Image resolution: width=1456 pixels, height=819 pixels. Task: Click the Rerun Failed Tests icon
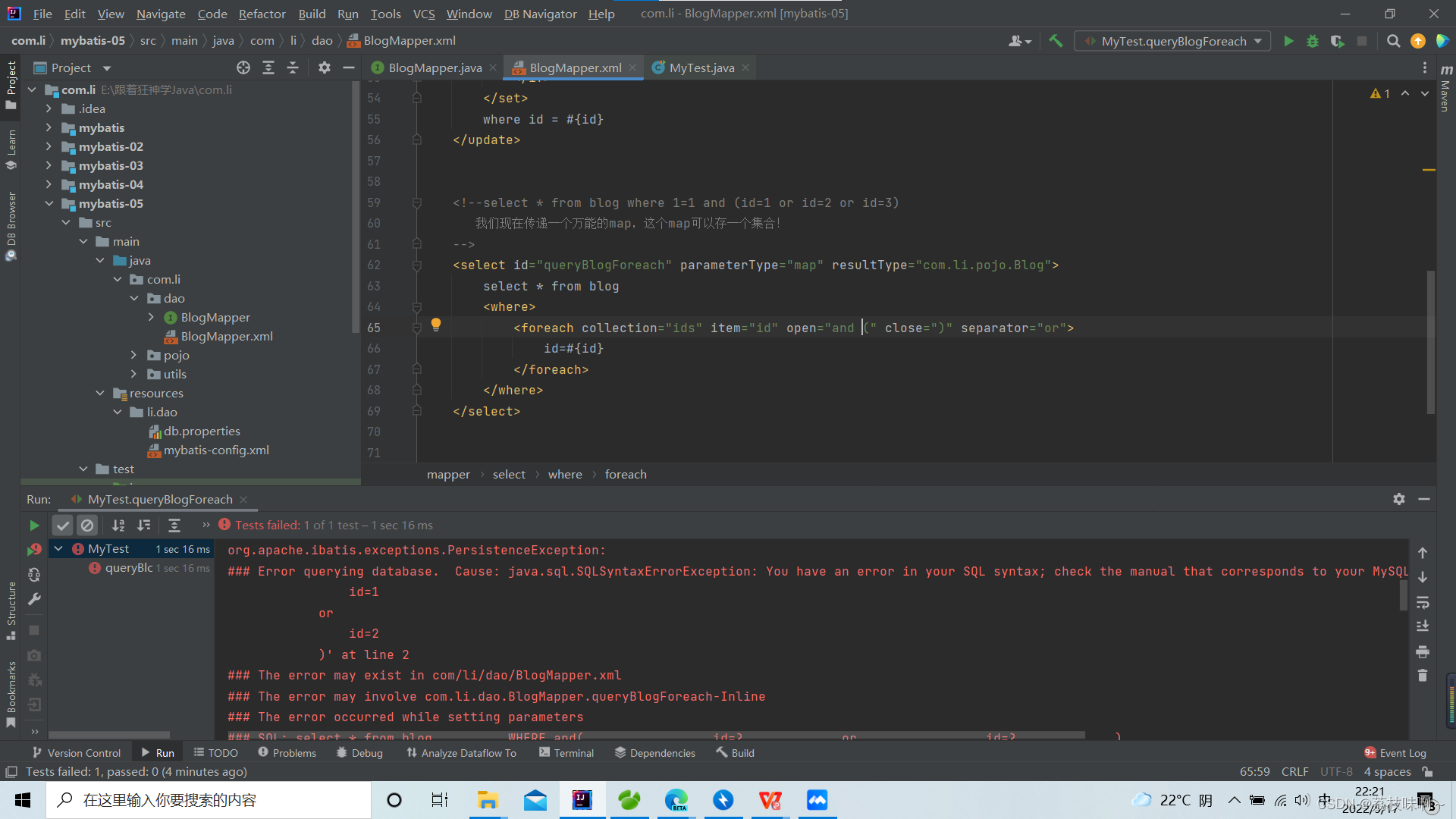tap(34, 550)
